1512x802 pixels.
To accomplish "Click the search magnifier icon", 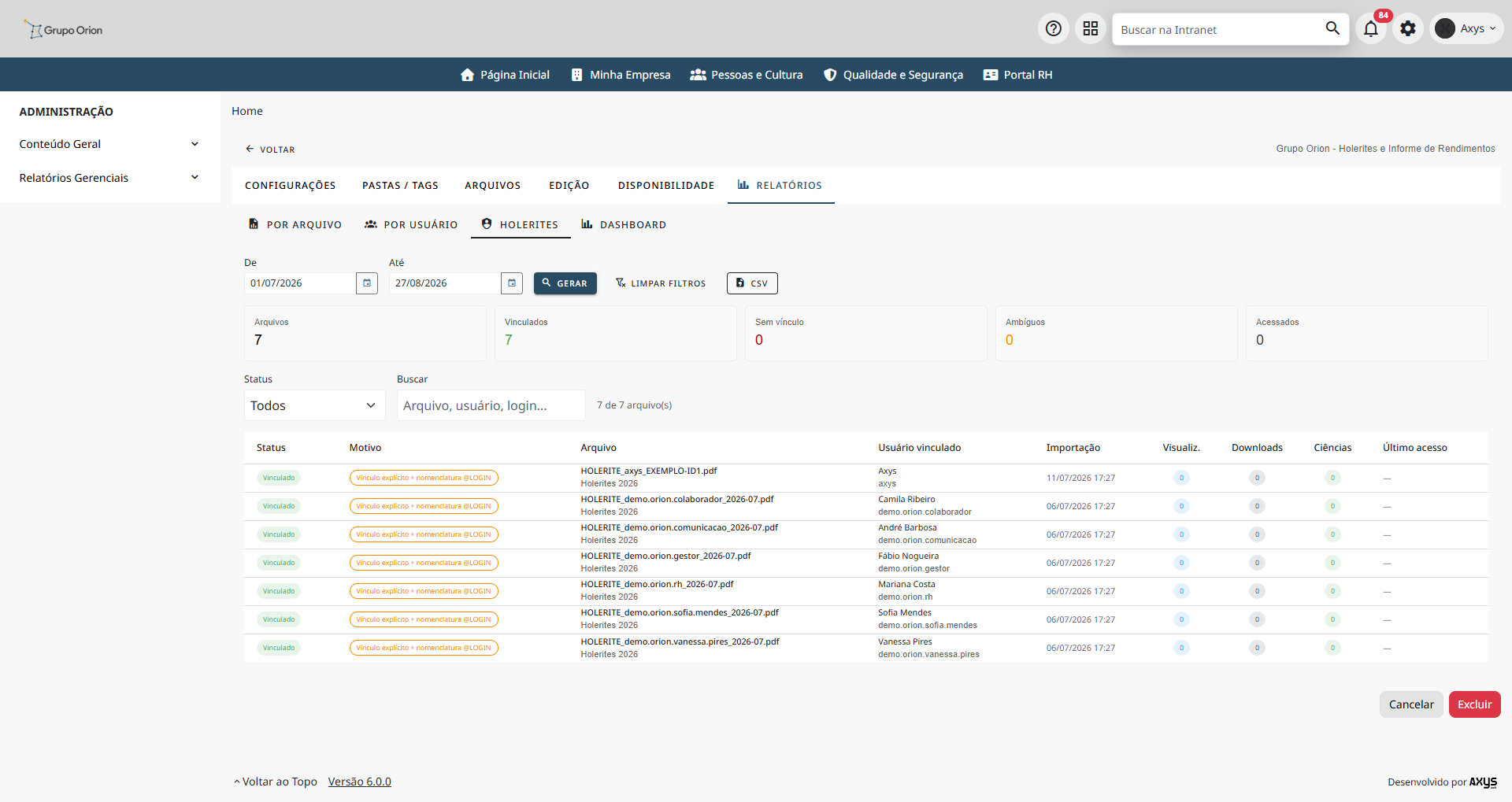I will pyautogui.click(x=1332, y=28).
